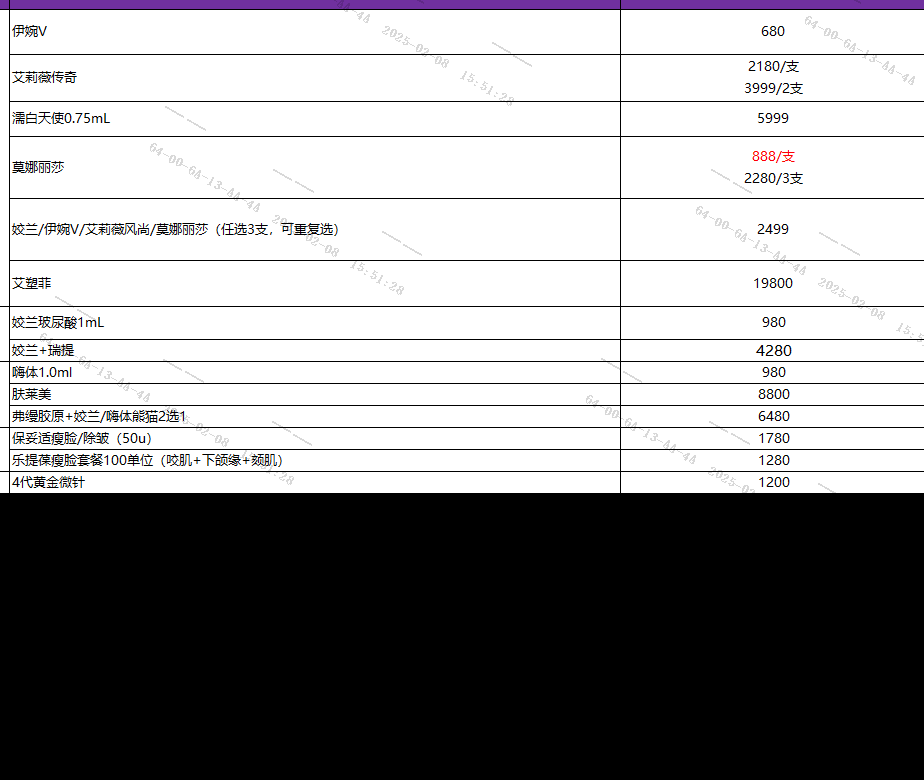Select the 莫娜丽莎 product cell

(x=315, y=168)
